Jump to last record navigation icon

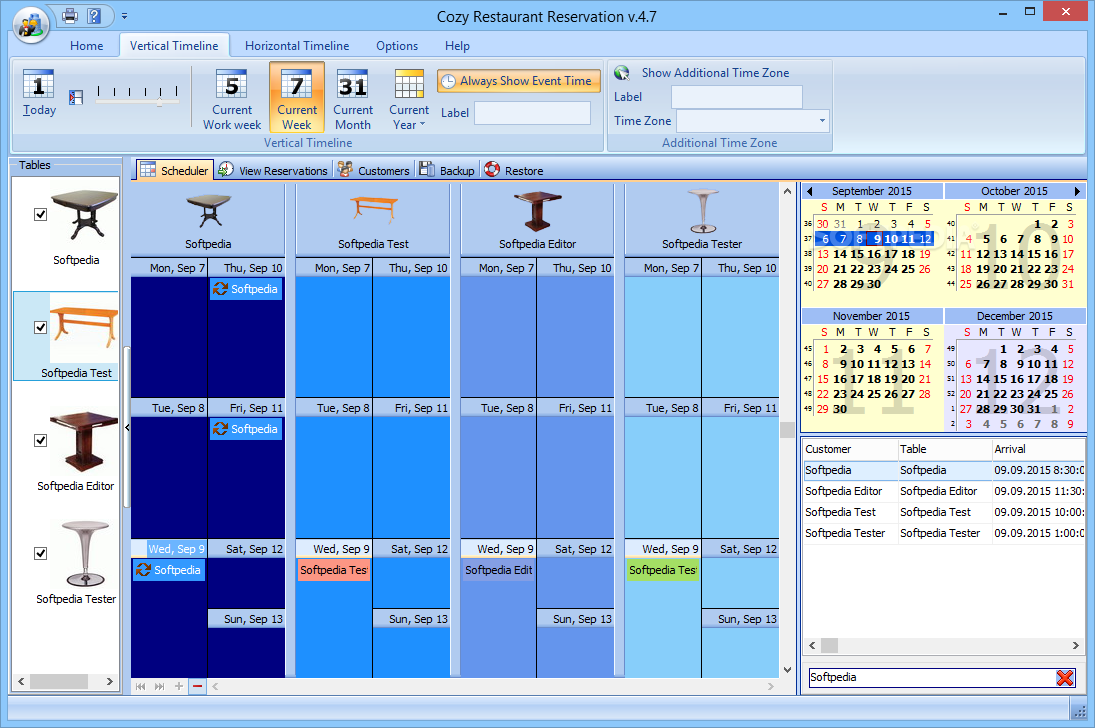tap(159, 687)
